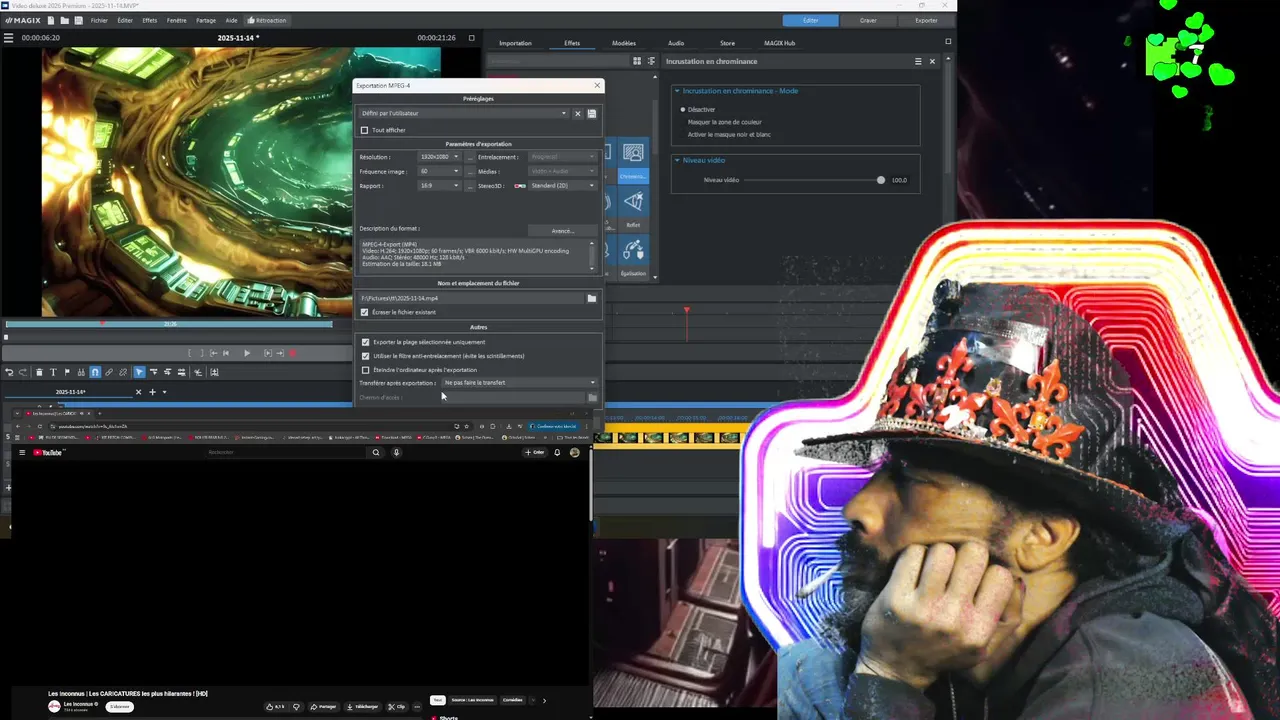Click the grid view icon in Effets panel
Viewport: 1280px width, 720px height.
(637, 61)
